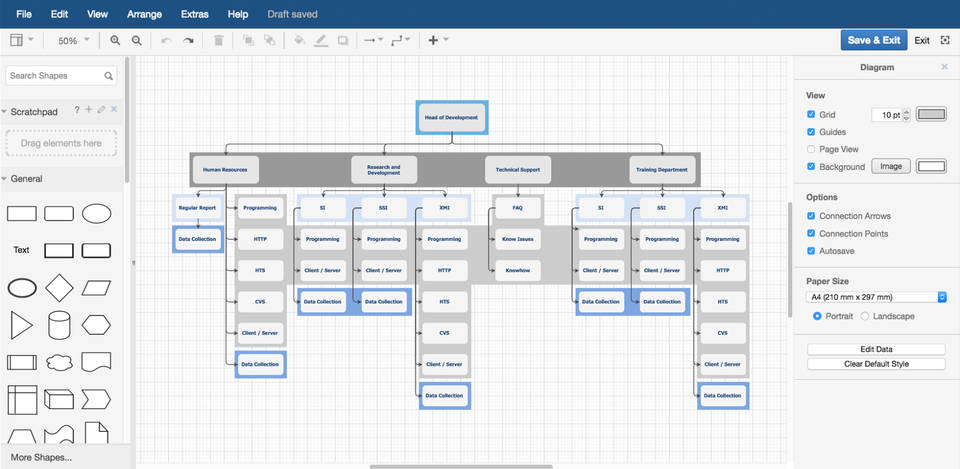This screenshot has height=469, width=960.
Task: Disable the Grid checkbox
Action: [811, 115]
